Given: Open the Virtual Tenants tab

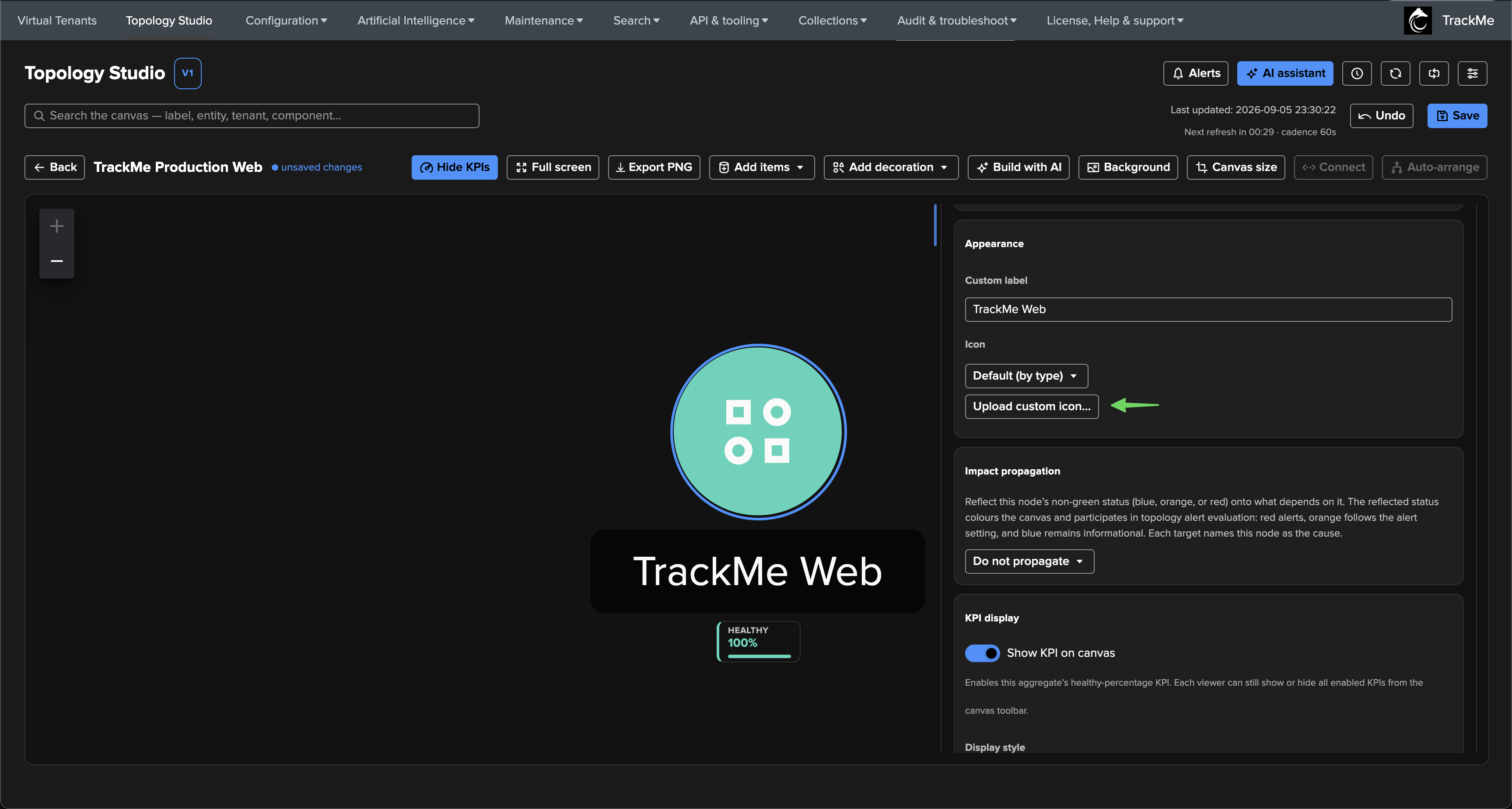Looking at the screenshot, I should (57, 21).
